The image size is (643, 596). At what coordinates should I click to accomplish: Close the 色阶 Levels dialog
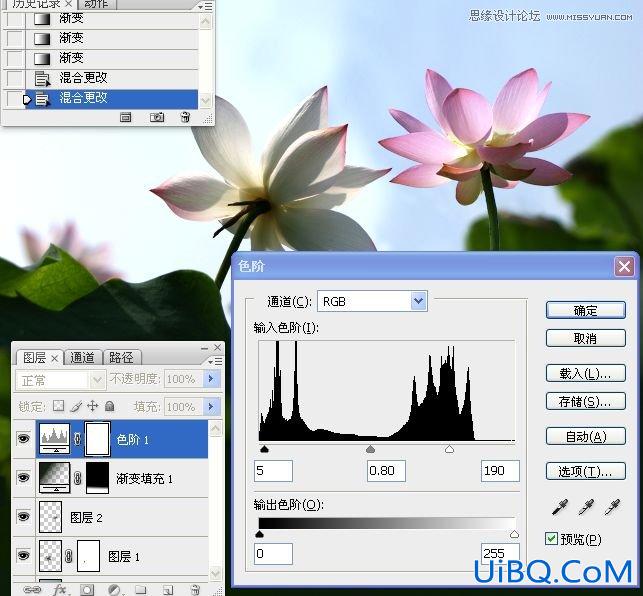[624, 267]
